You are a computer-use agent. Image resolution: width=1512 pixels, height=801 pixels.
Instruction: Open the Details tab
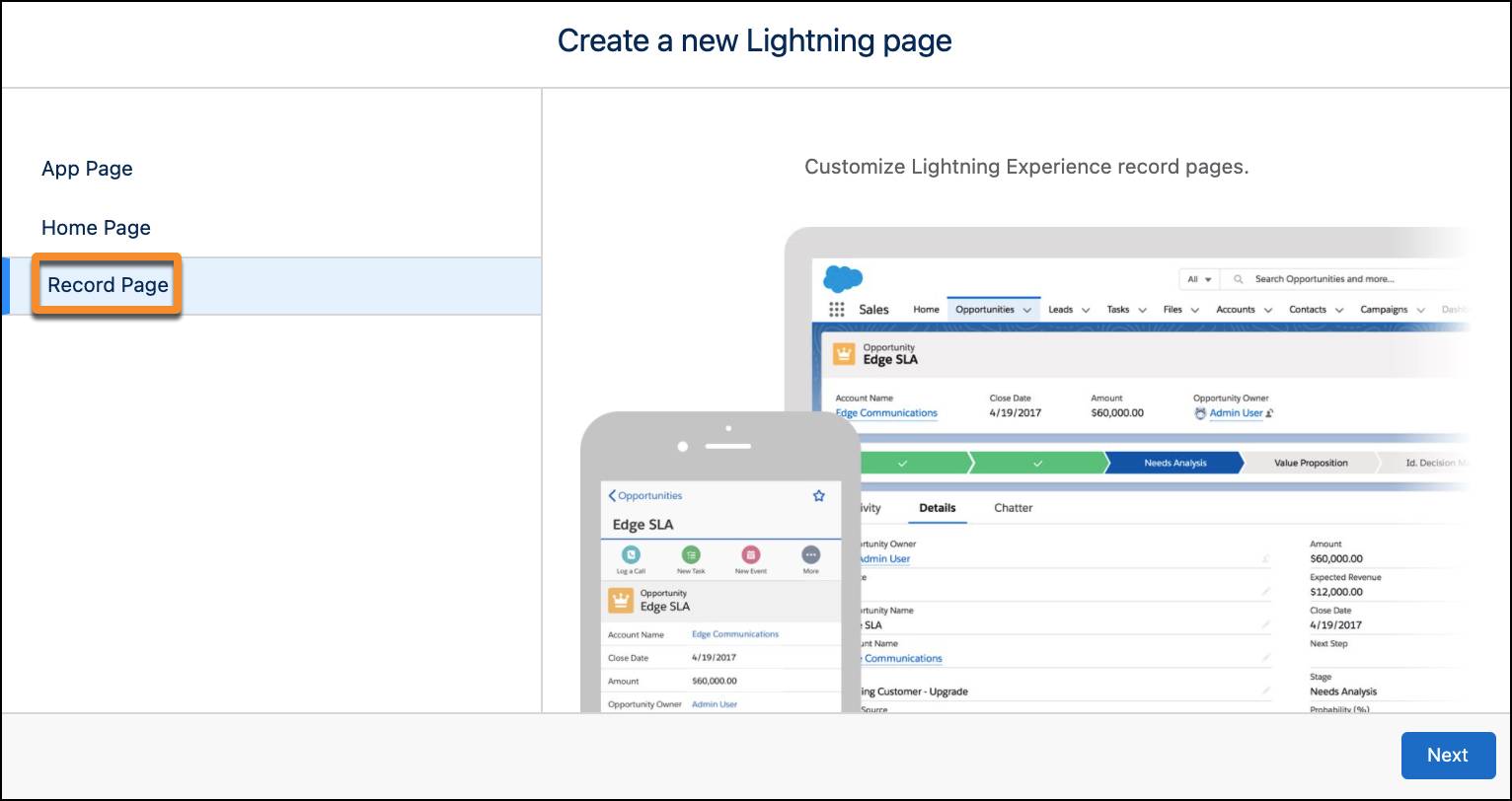click(937, 508)
